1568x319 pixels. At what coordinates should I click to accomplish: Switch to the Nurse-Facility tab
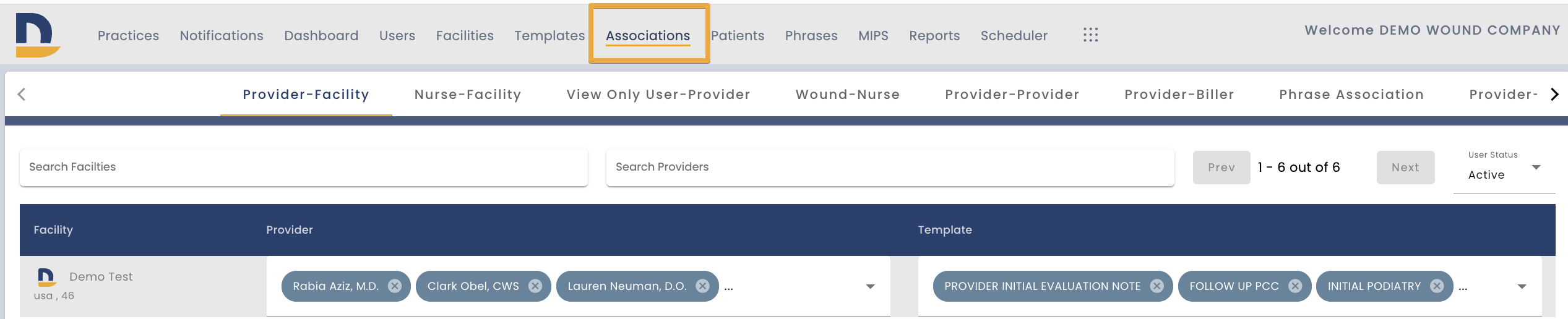click(468, 95)
